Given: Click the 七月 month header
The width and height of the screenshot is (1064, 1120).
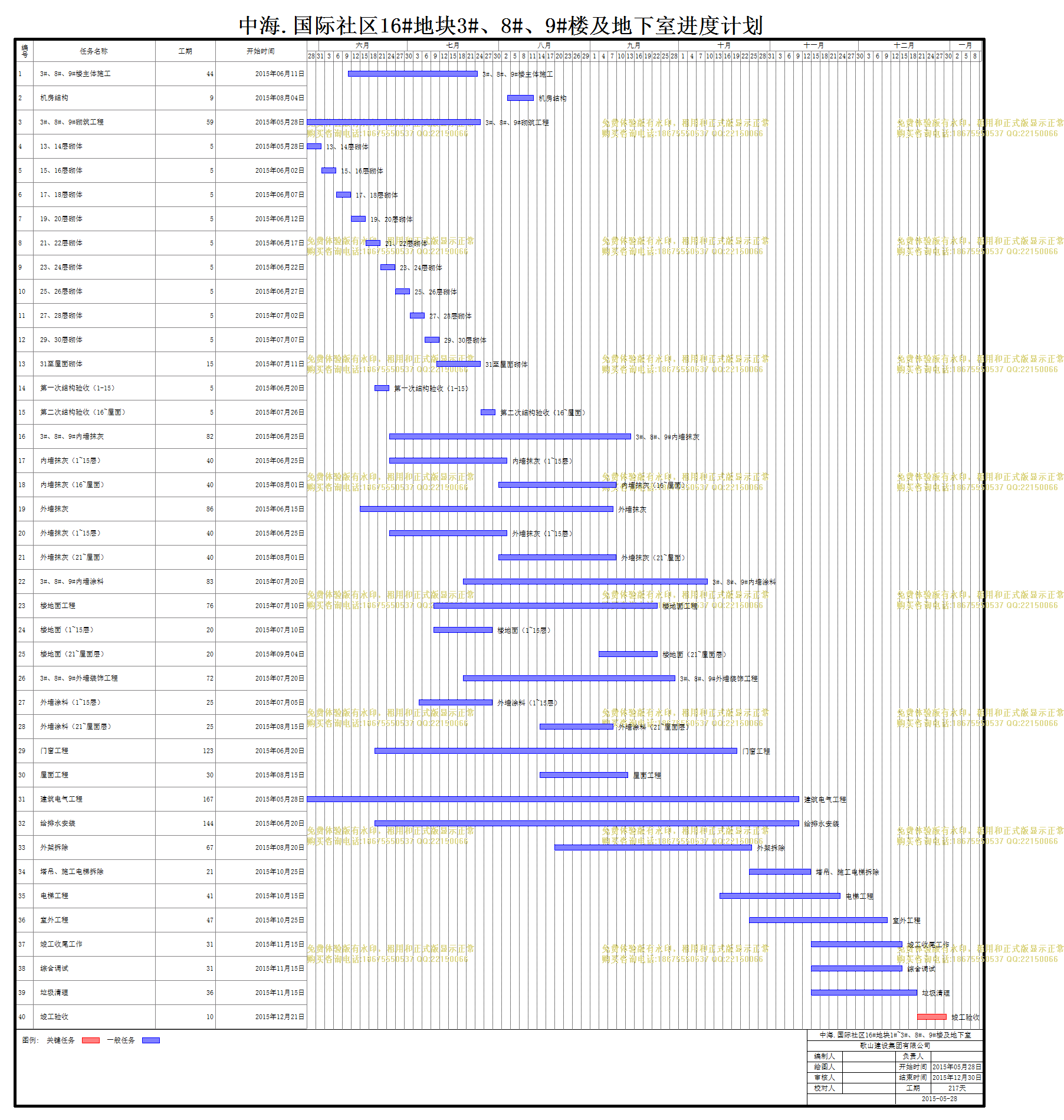Looking at the screenshot, I should tap(452, 45).
